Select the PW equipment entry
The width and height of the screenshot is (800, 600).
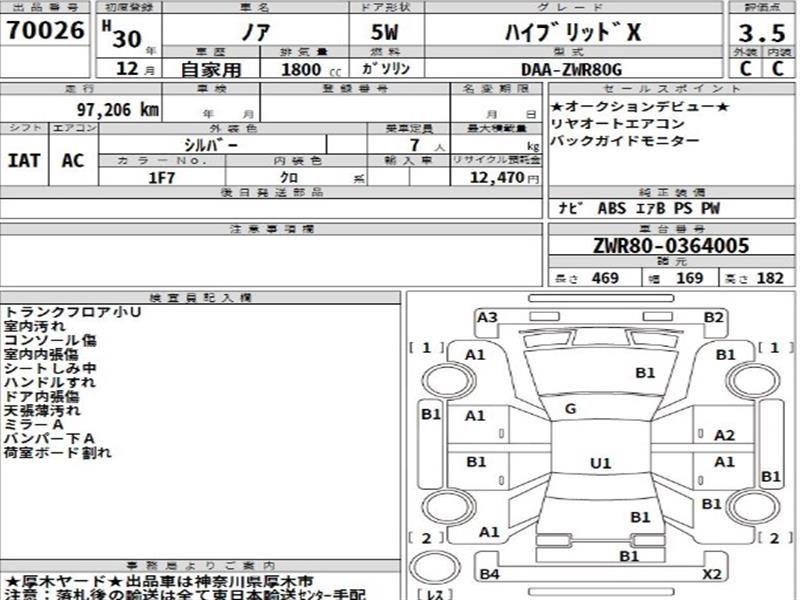pyautogui.click(x=710, y=208)
